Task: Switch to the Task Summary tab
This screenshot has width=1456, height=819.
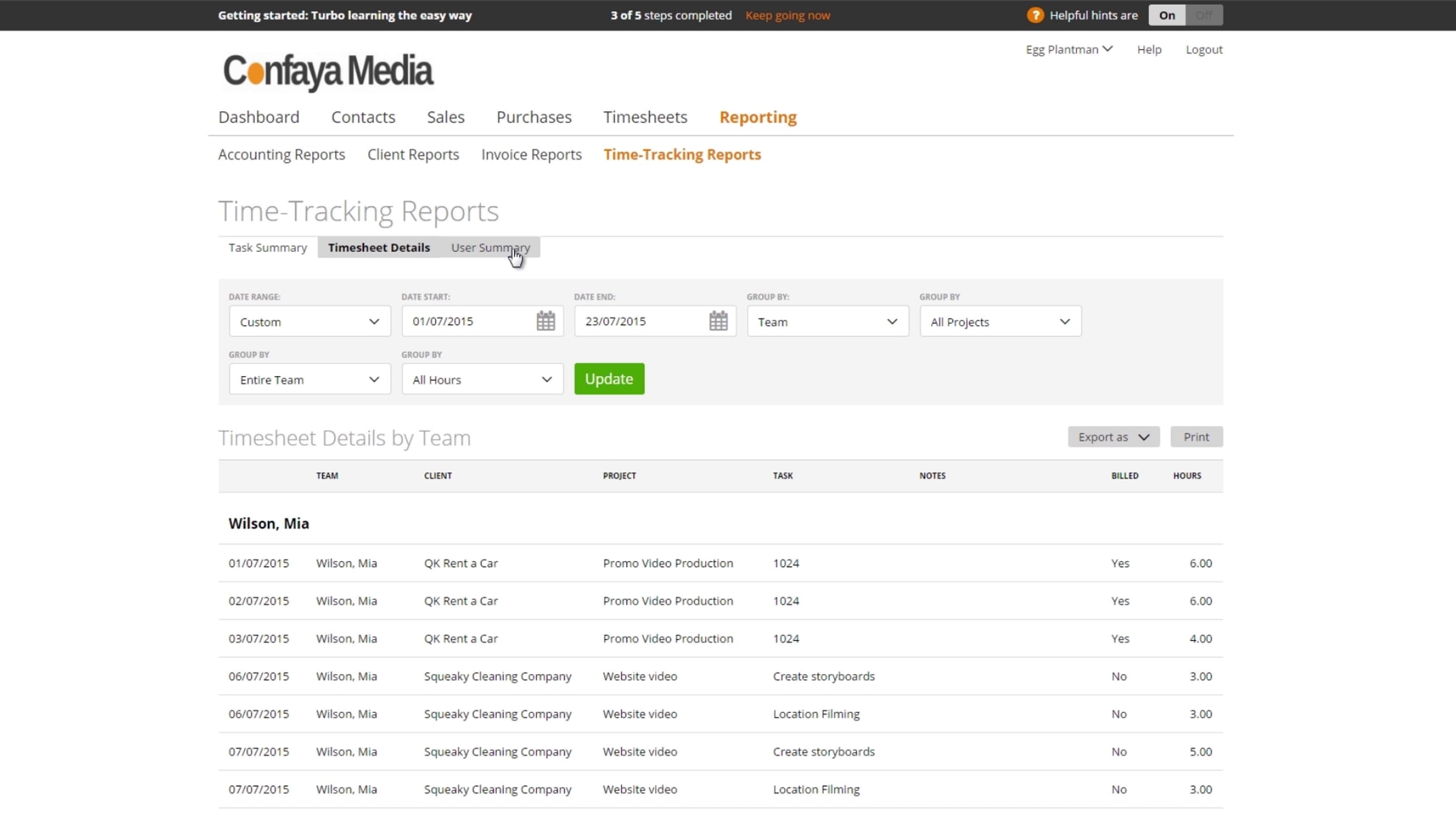Action: (x=268, y=248)
